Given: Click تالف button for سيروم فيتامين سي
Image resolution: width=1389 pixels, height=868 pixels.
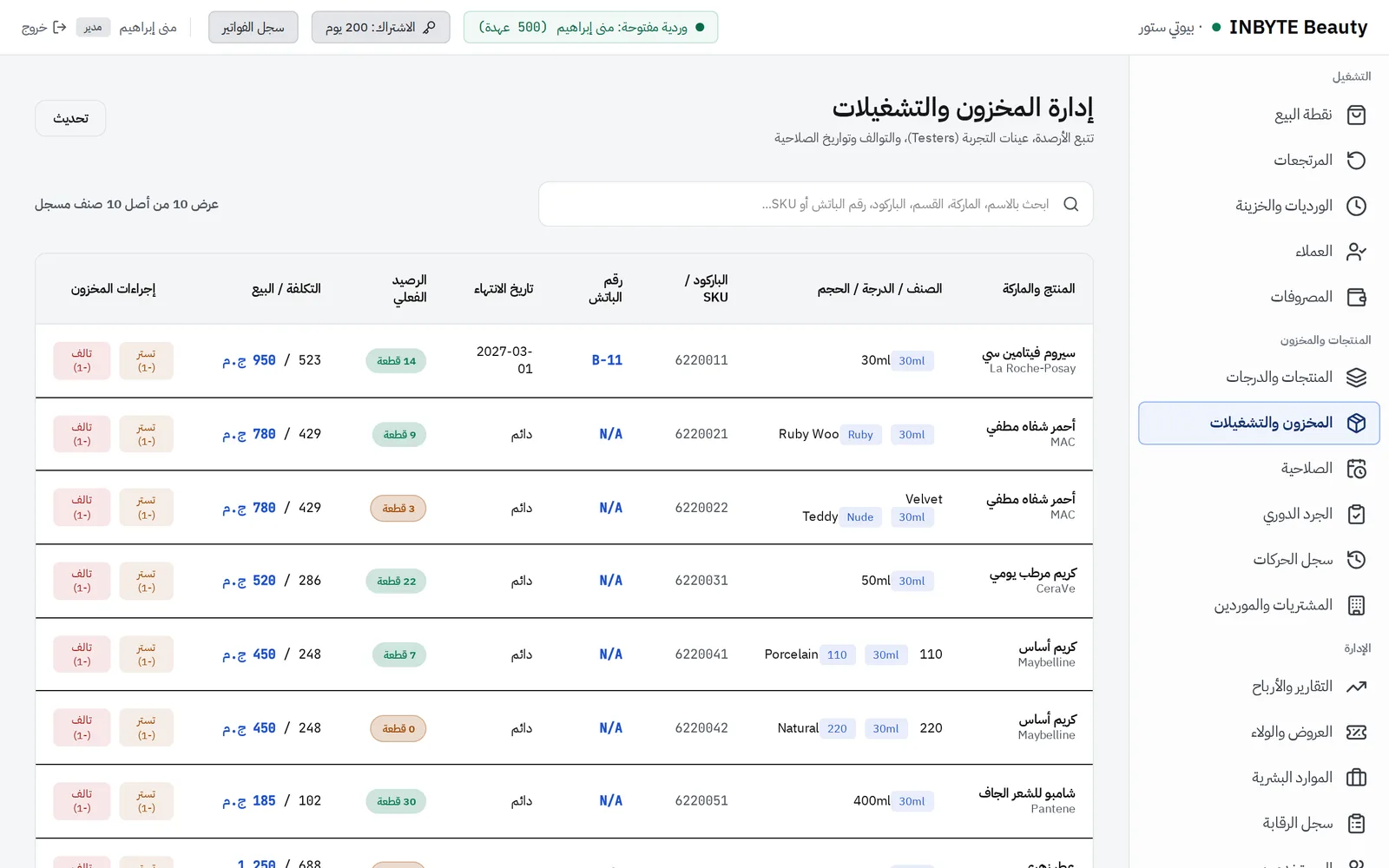Looking at the screenshot, I should tap(82, 361).
